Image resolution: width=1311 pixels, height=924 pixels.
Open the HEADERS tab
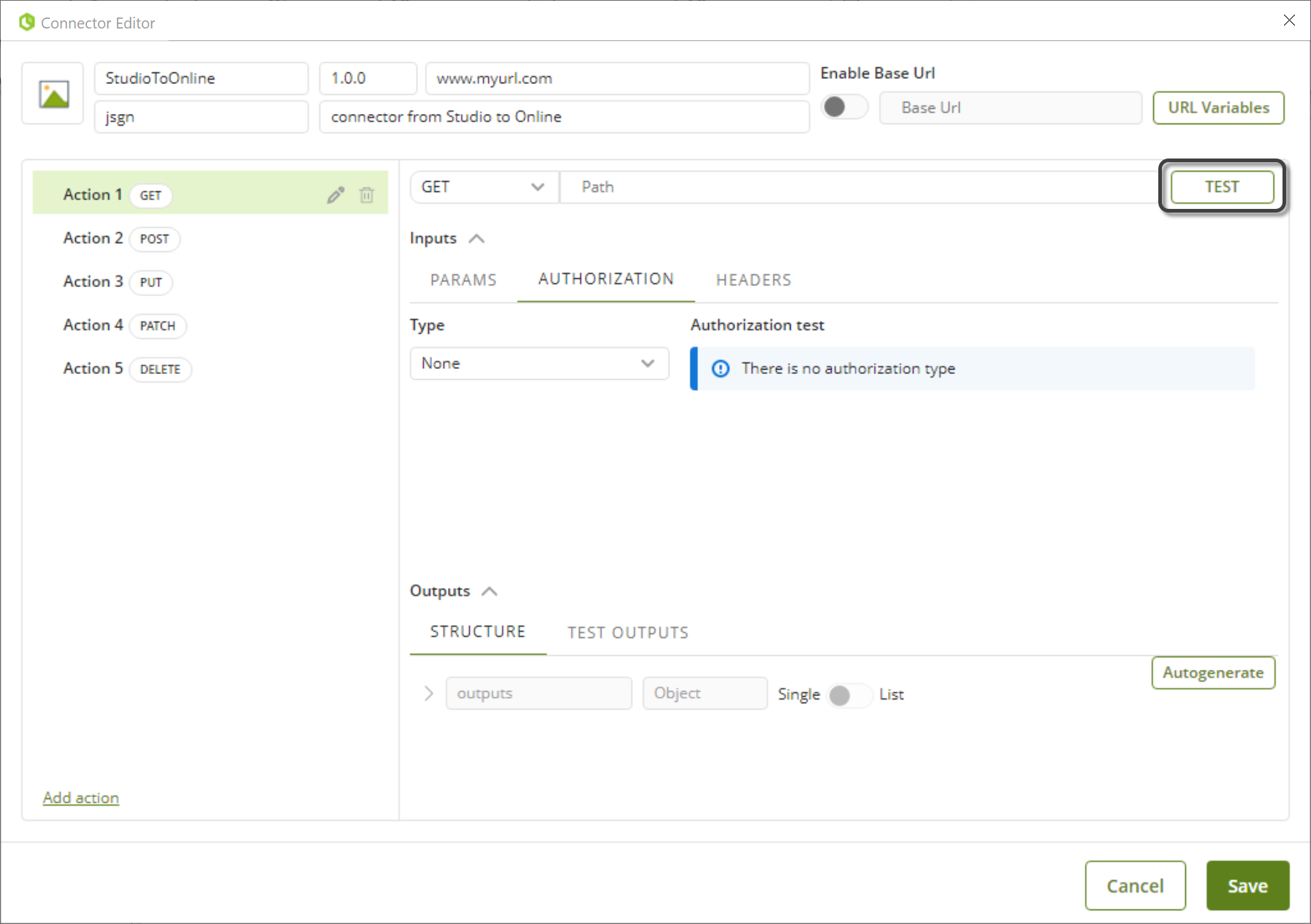click(x=753, y=280)
